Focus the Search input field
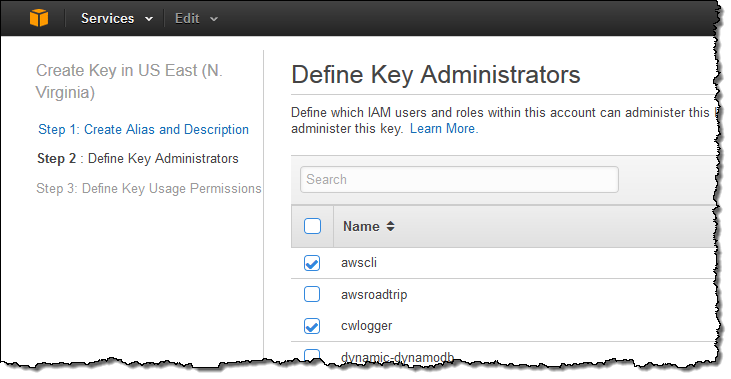Screen dimensions: 731x379 (x=459, y=179)
